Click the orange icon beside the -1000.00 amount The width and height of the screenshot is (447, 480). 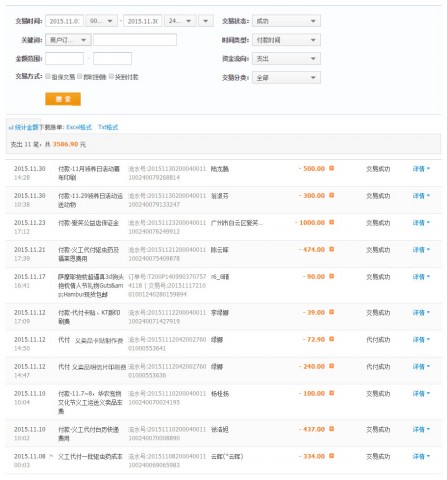click(331, 222)
